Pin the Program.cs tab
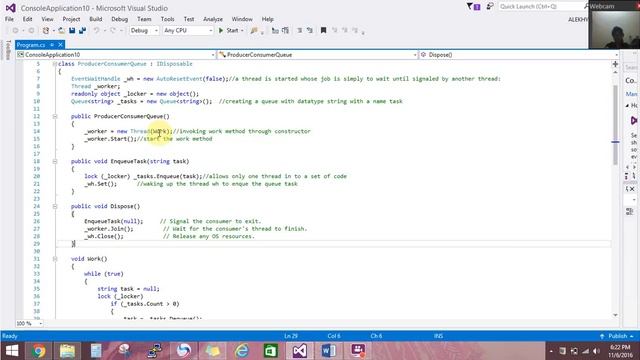This screenshot has width=640, height=360. click(52, 44)
